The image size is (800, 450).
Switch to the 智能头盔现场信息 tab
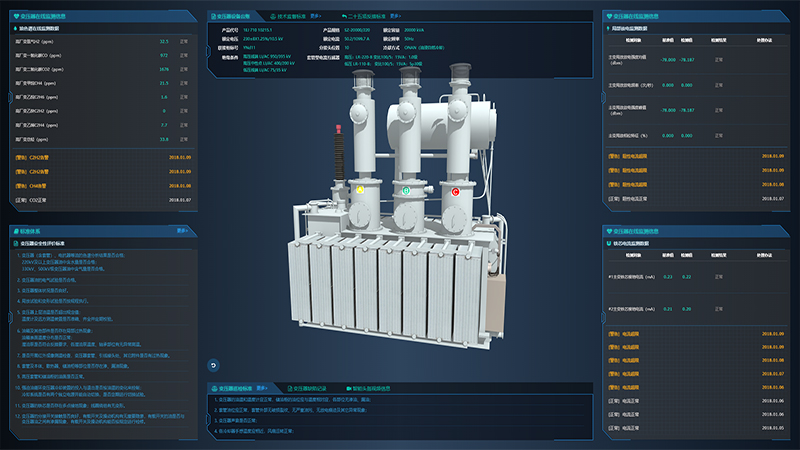[368, 388]
